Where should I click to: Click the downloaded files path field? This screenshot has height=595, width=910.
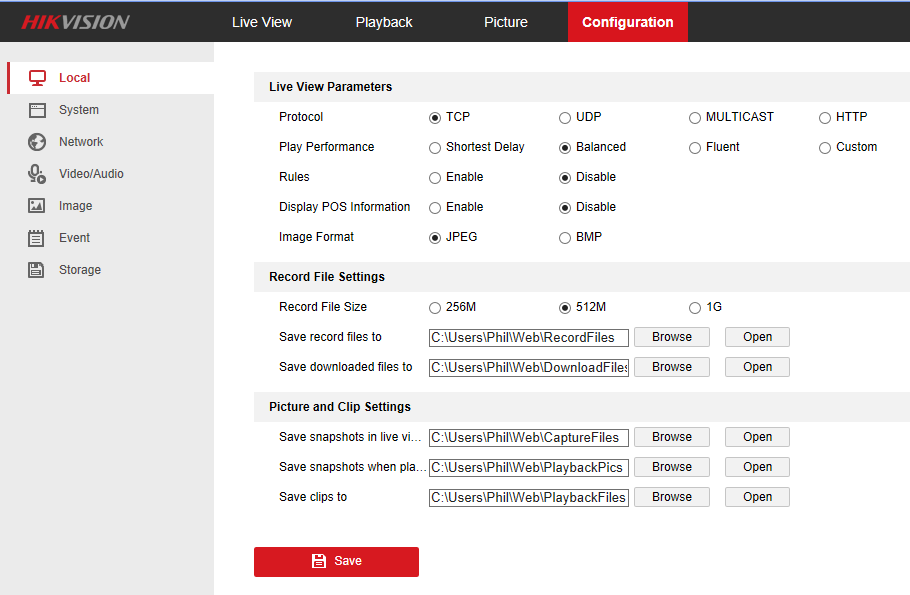coord(529,367)
